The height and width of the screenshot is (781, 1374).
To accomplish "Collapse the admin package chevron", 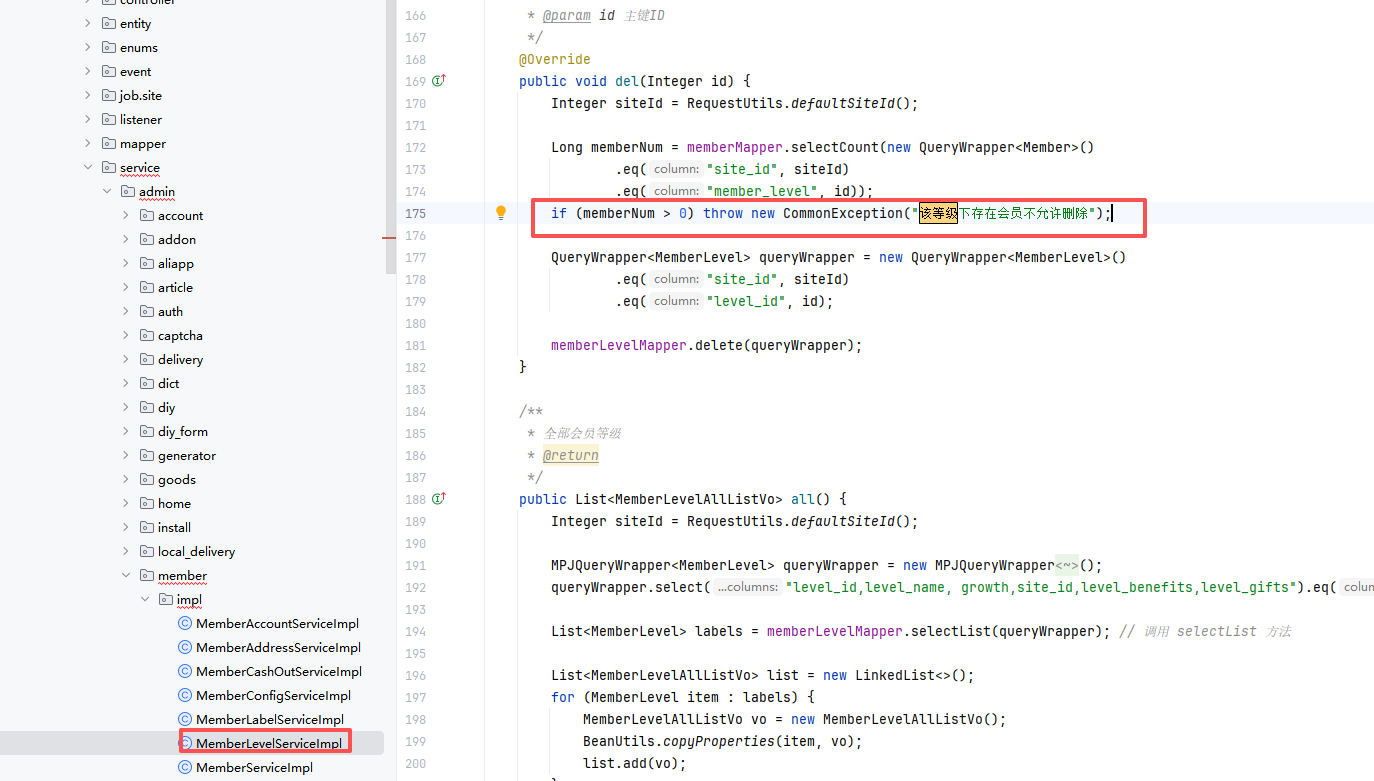I will click(107, 191).
